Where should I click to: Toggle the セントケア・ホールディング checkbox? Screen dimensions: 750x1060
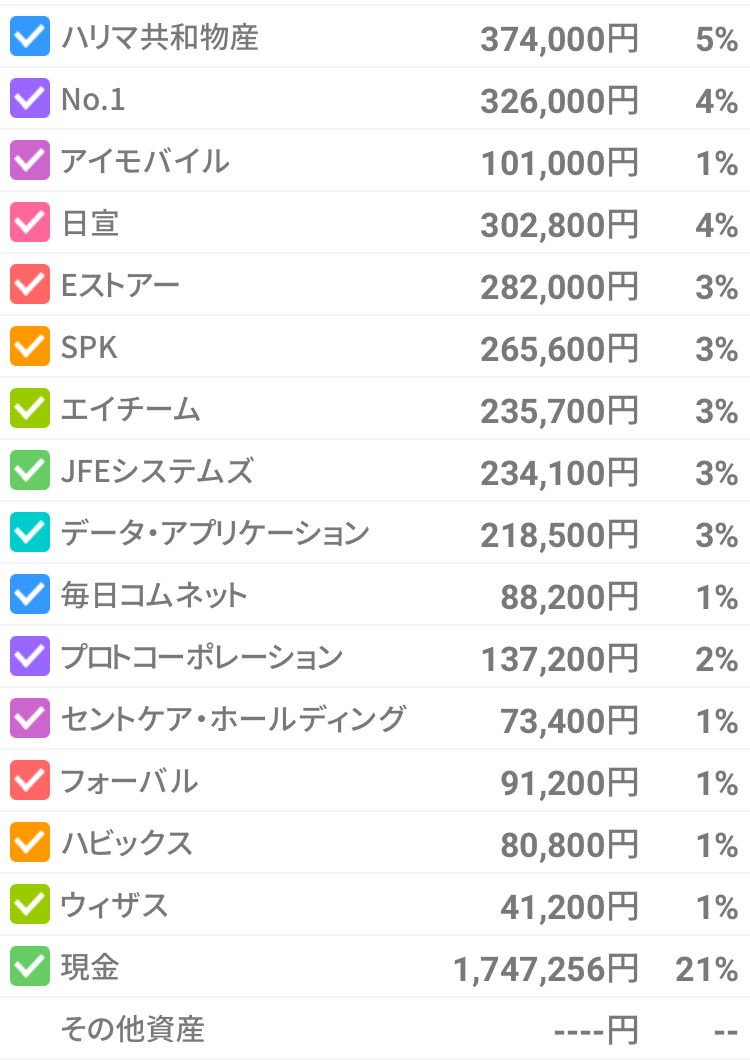pos(29,719)
